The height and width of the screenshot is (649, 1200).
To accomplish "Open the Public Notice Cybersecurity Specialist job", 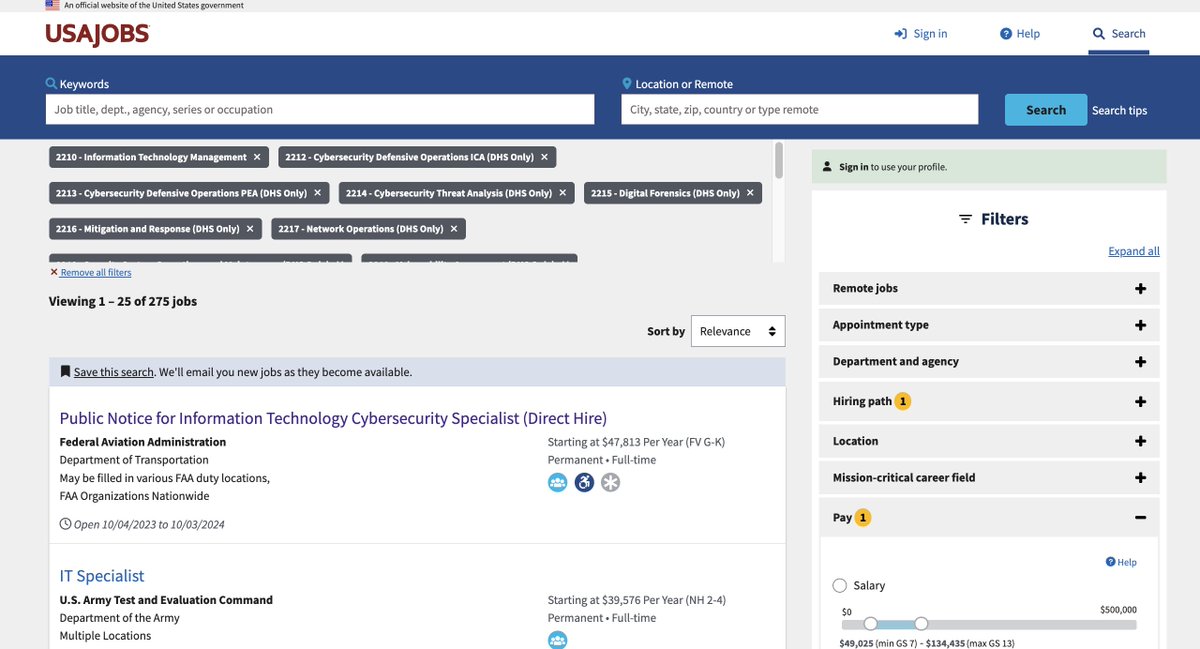I will [x=333, y=418].
